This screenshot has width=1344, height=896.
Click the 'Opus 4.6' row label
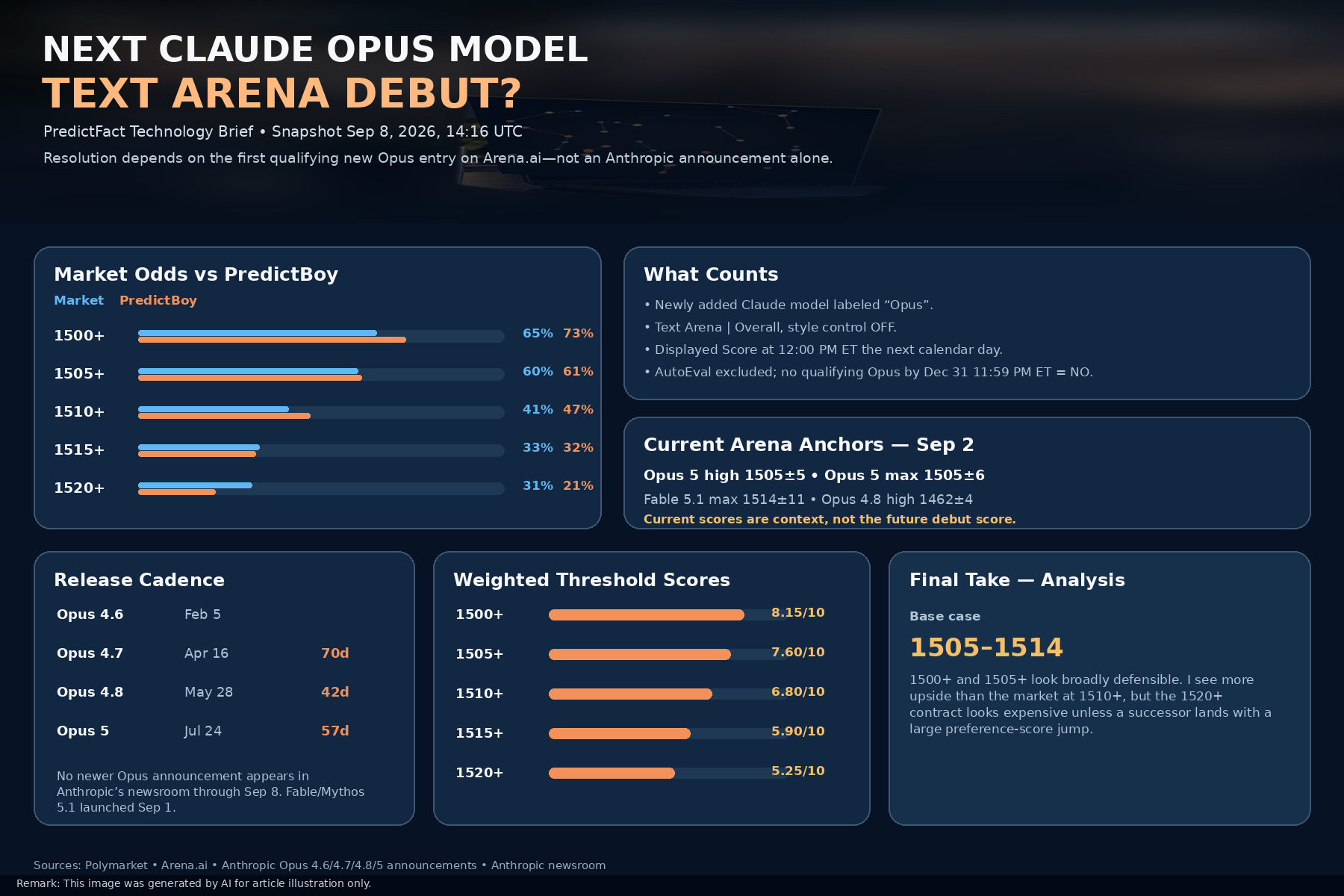pyautogui.click(x=90, y=615)
